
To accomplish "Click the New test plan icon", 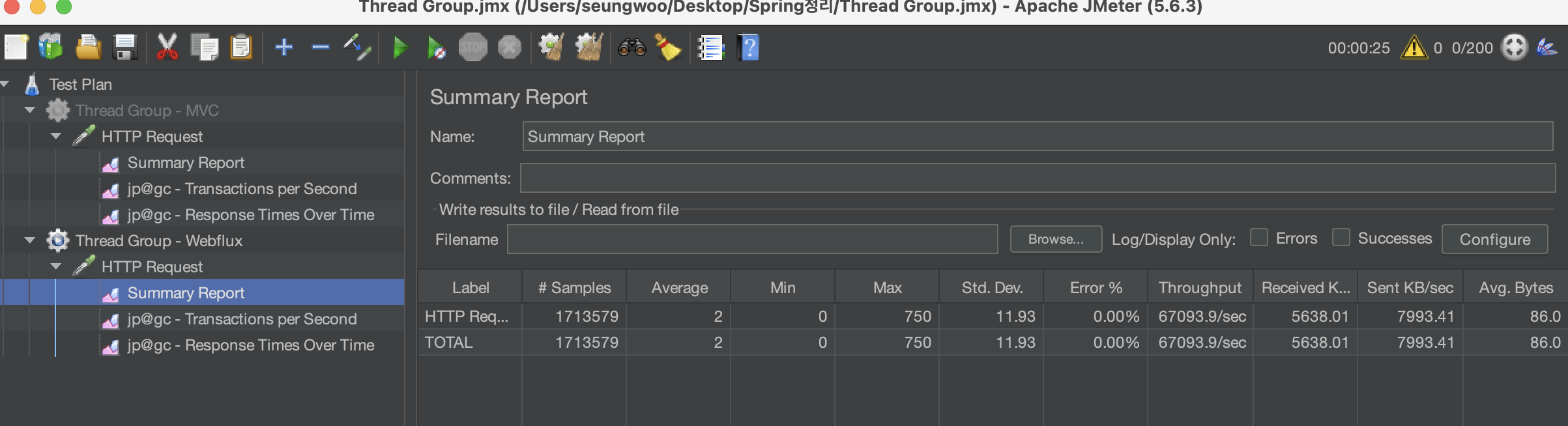I will click(x=16, y=48).
